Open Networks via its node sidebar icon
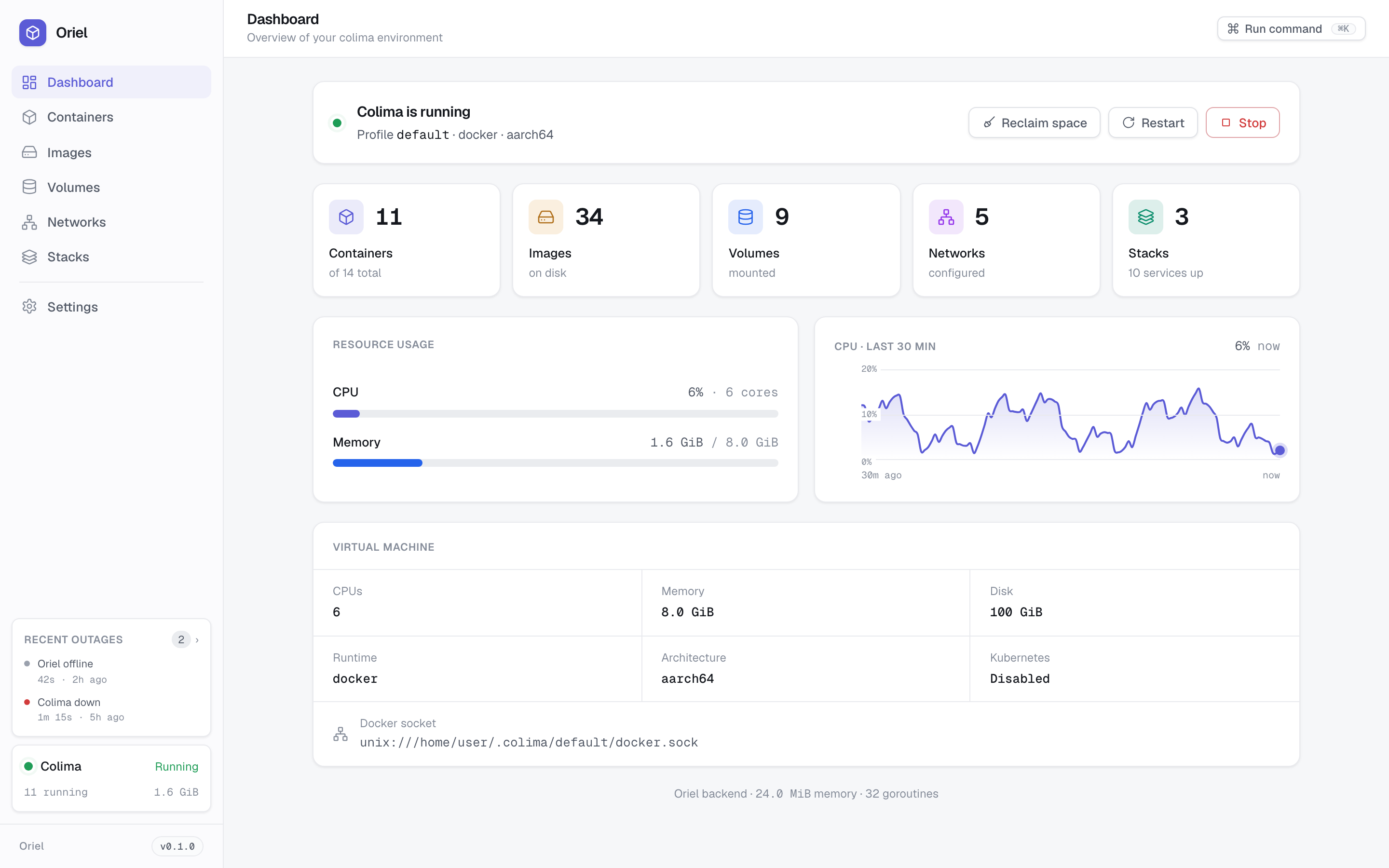Image resolution: width=1389 pixels, height=868 pixels. [x=29, y=222]
